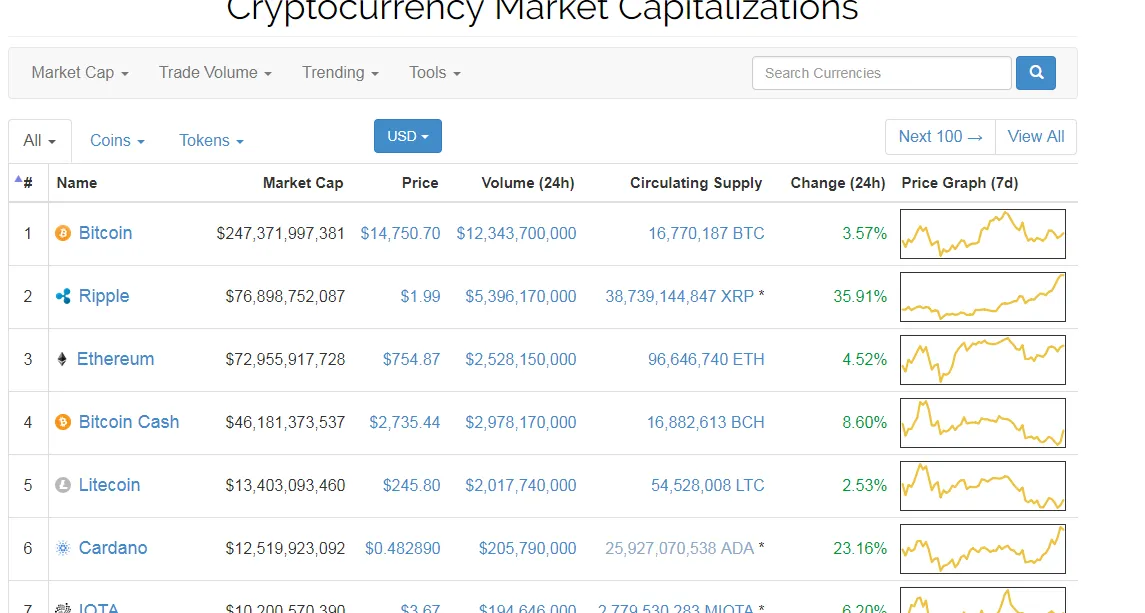This screenshot has width=1145, height=613.
Task: Open the Bitcoin currency link
Action: pos(105,233)
